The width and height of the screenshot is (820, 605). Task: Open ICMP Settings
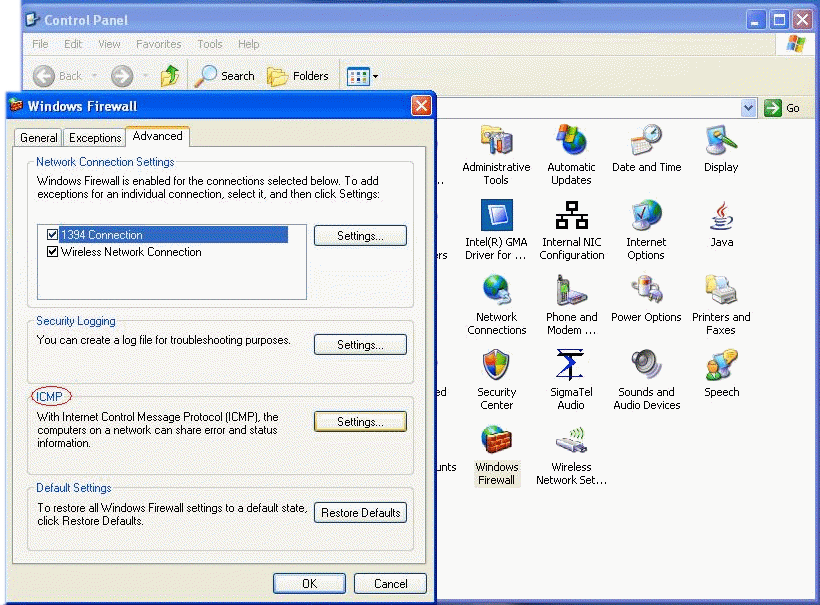point(360,422)
